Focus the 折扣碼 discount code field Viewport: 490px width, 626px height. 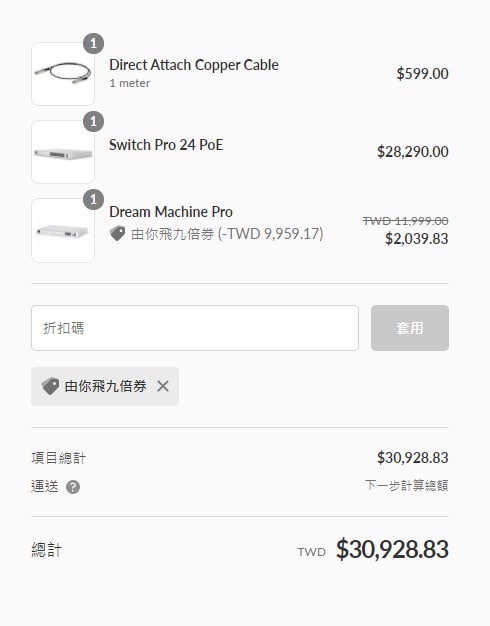195,328
